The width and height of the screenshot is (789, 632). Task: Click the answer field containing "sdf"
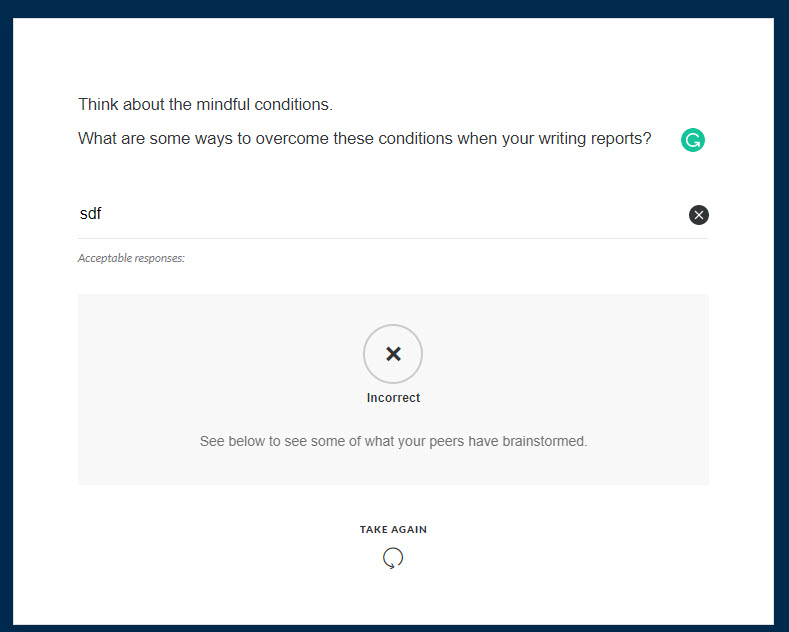[380, 214]
